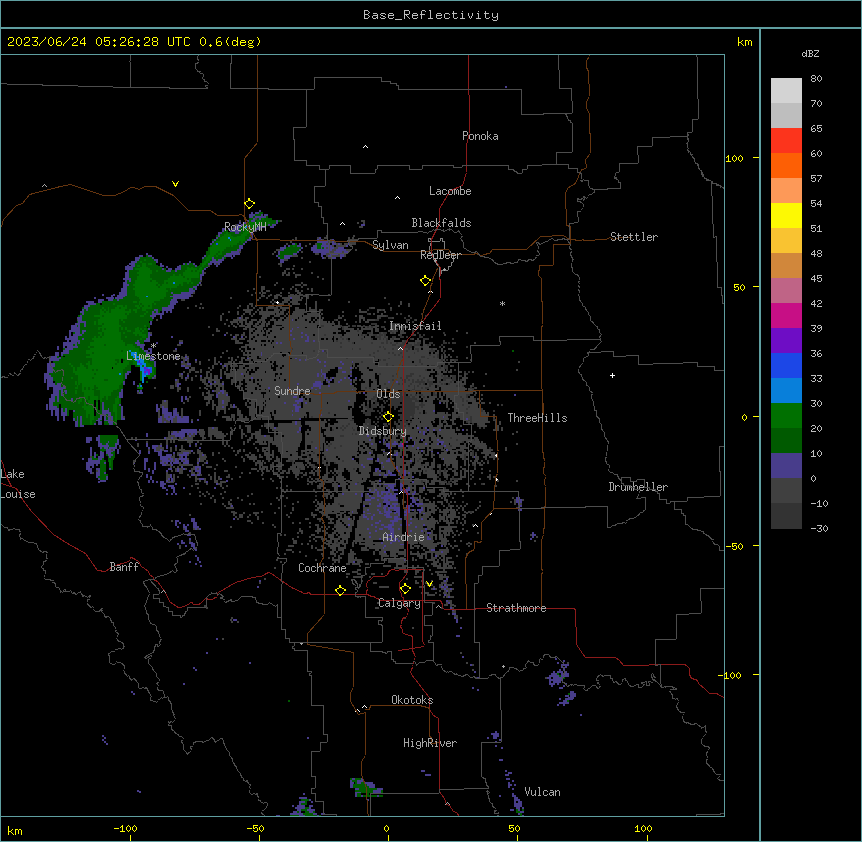Click the Strathmore city label
The height and width of the screenshot is (842, 862).
516,608
